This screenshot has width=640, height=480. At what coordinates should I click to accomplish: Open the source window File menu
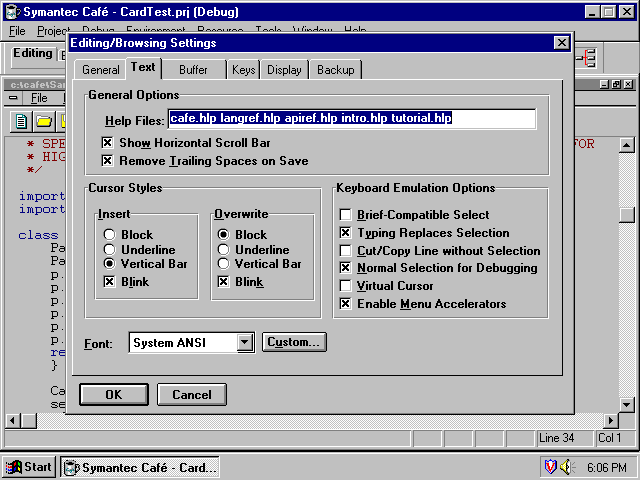point(39,98)
